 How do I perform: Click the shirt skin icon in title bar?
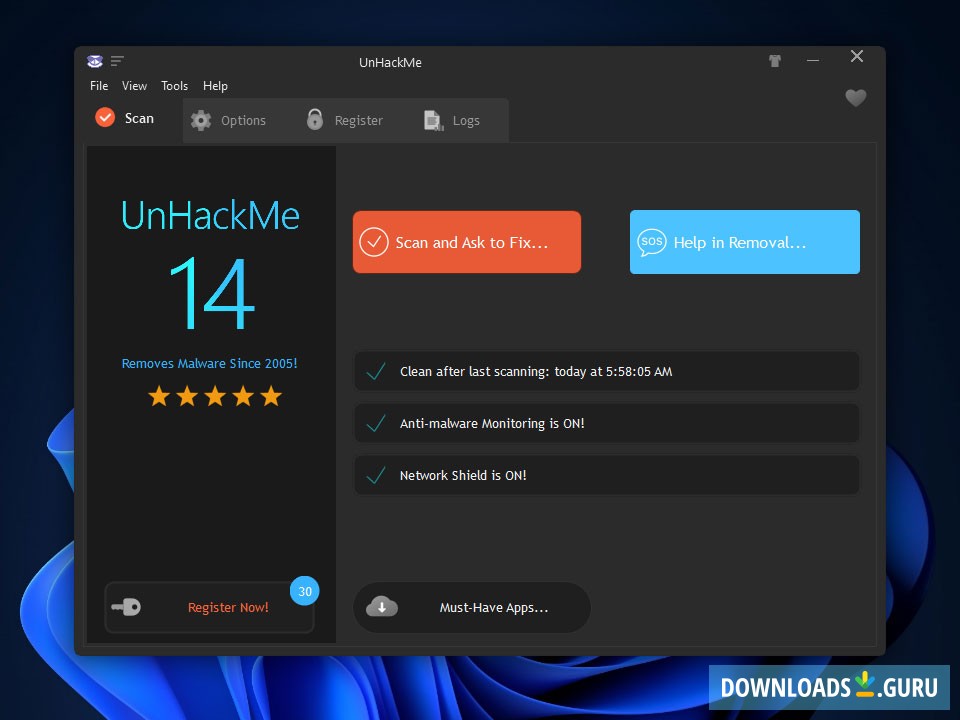click(x=775, y=61)
